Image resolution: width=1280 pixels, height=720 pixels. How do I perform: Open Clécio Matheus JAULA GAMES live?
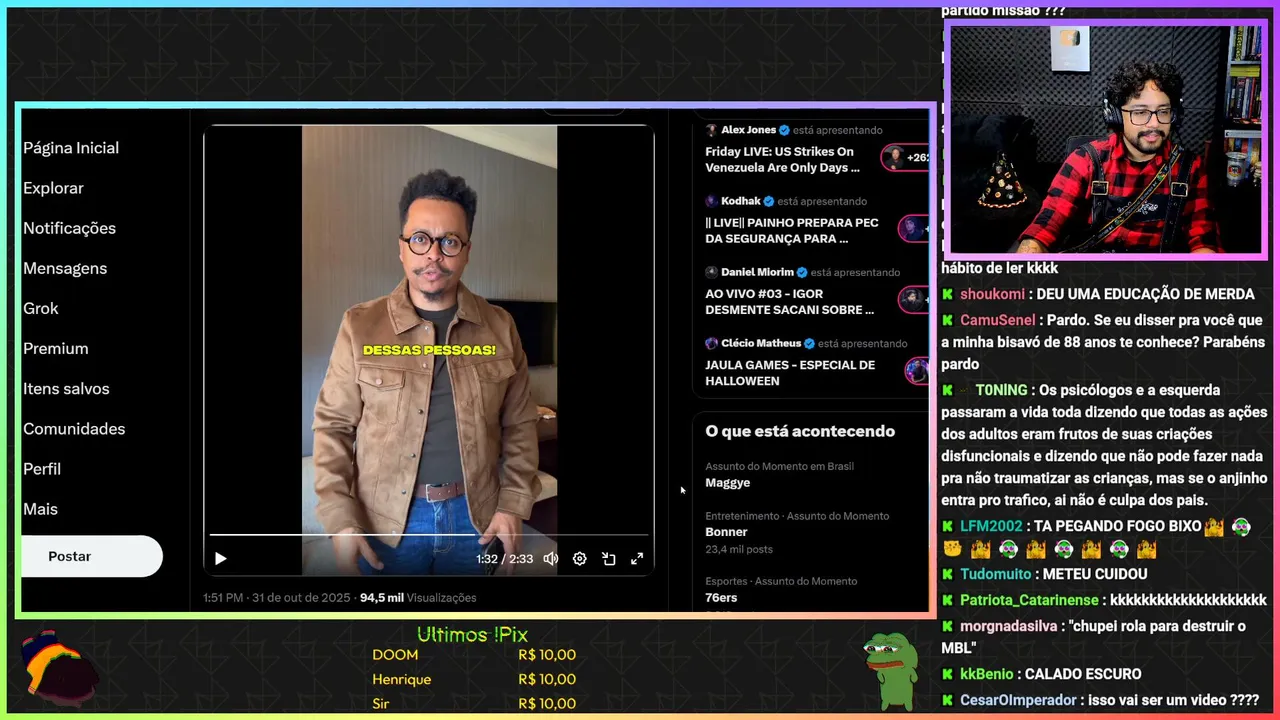coord(790,373)
